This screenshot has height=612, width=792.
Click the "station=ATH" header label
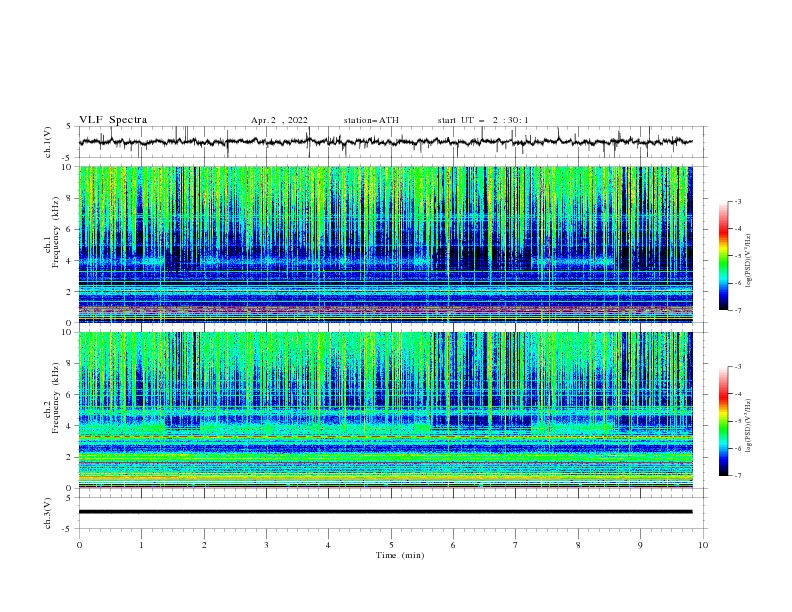pos(371,120)
